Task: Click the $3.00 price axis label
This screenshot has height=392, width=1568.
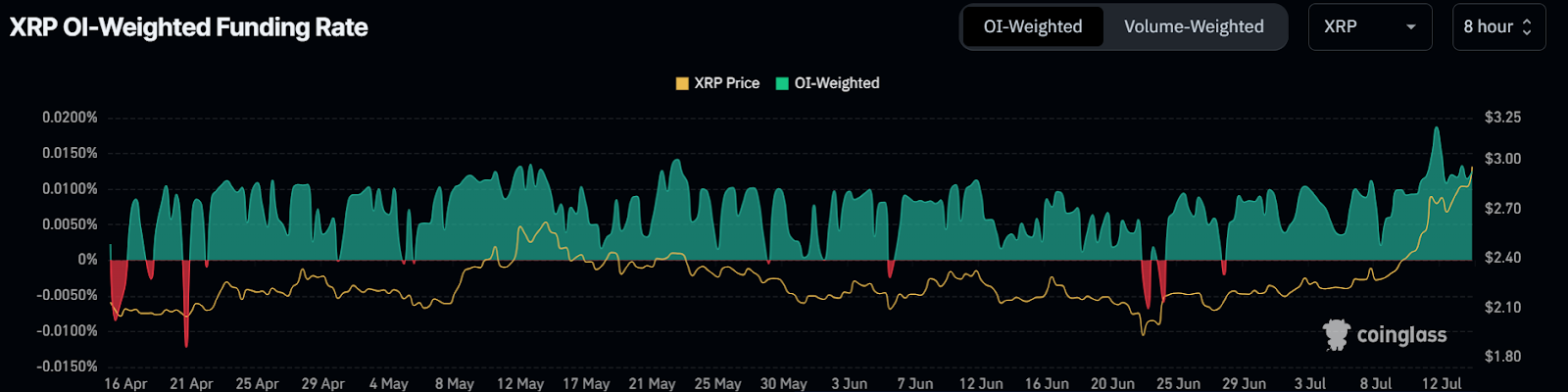Action: pos(1502,159)
